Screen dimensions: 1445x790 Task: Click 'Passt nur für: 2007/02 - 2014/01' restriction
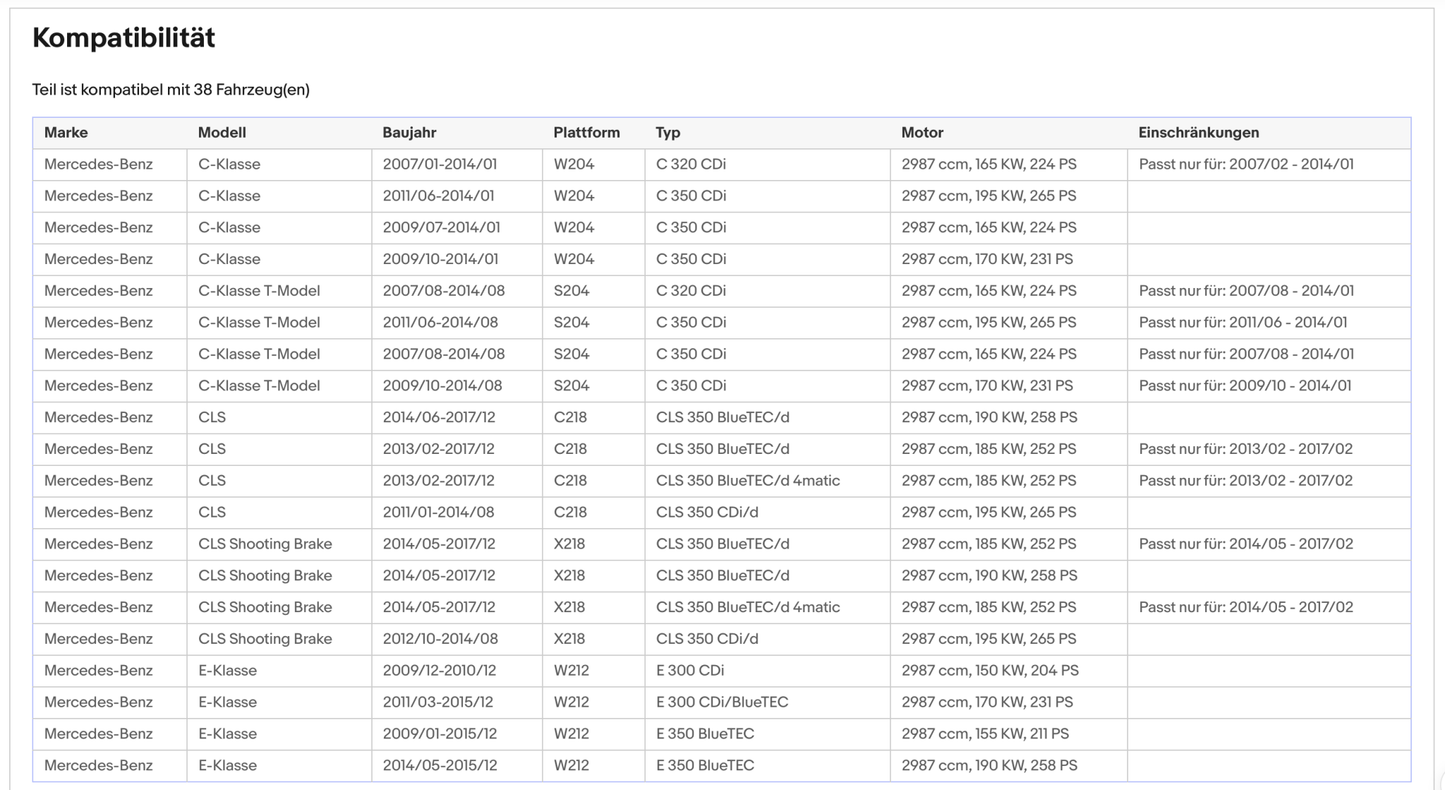pyautogui.click(x=1246, y=164)
